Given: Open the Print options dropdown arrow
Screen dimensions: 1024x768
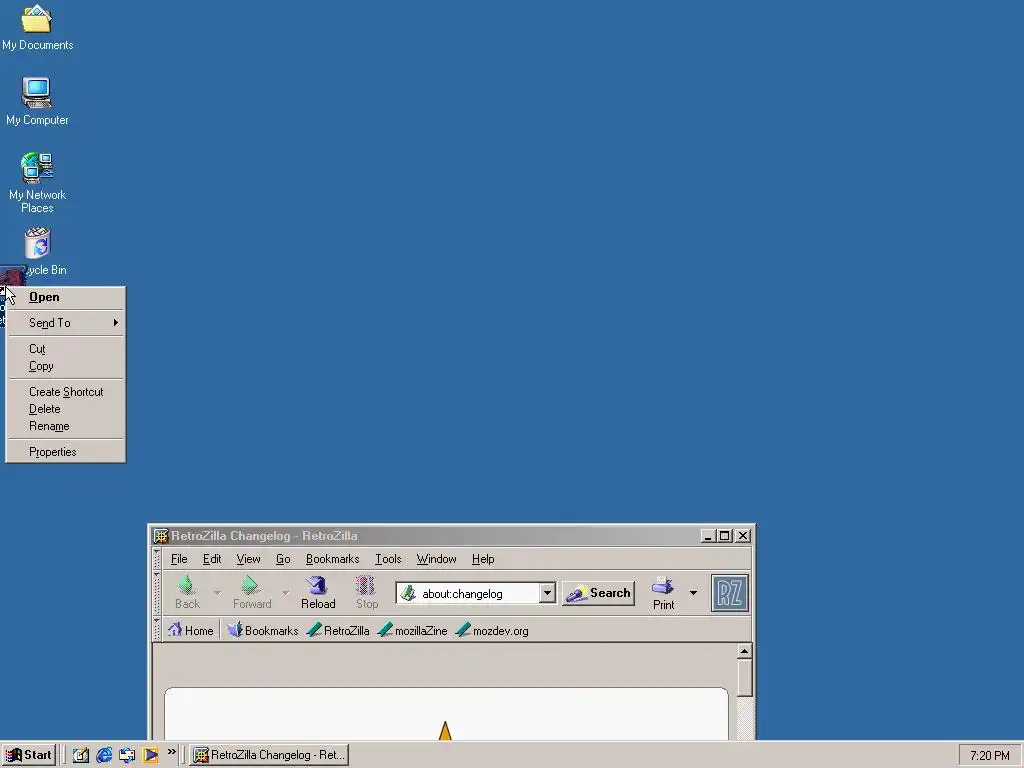Looking at the screenshot, I should pos(694,593).
